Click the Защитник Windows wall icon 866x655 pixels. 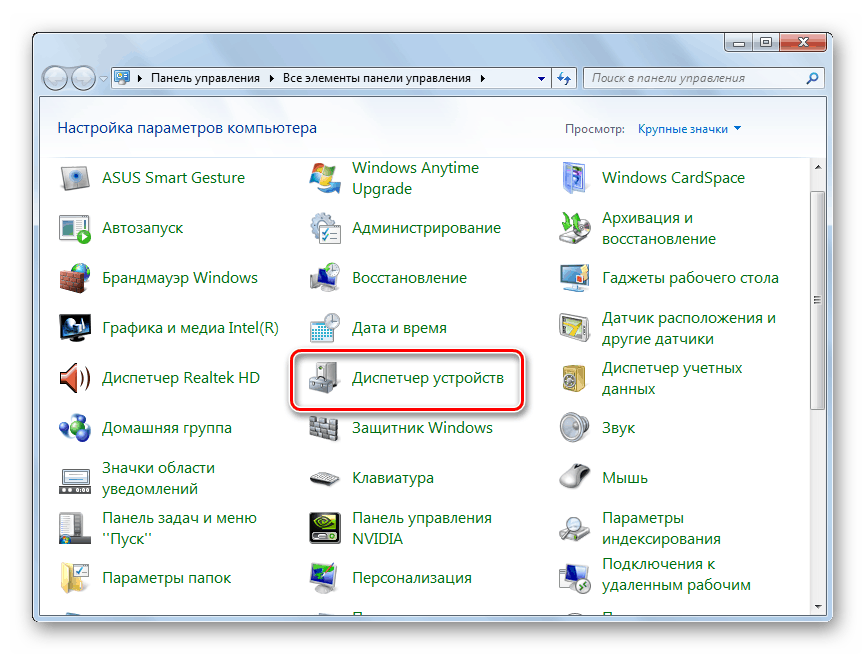point(326,428)
